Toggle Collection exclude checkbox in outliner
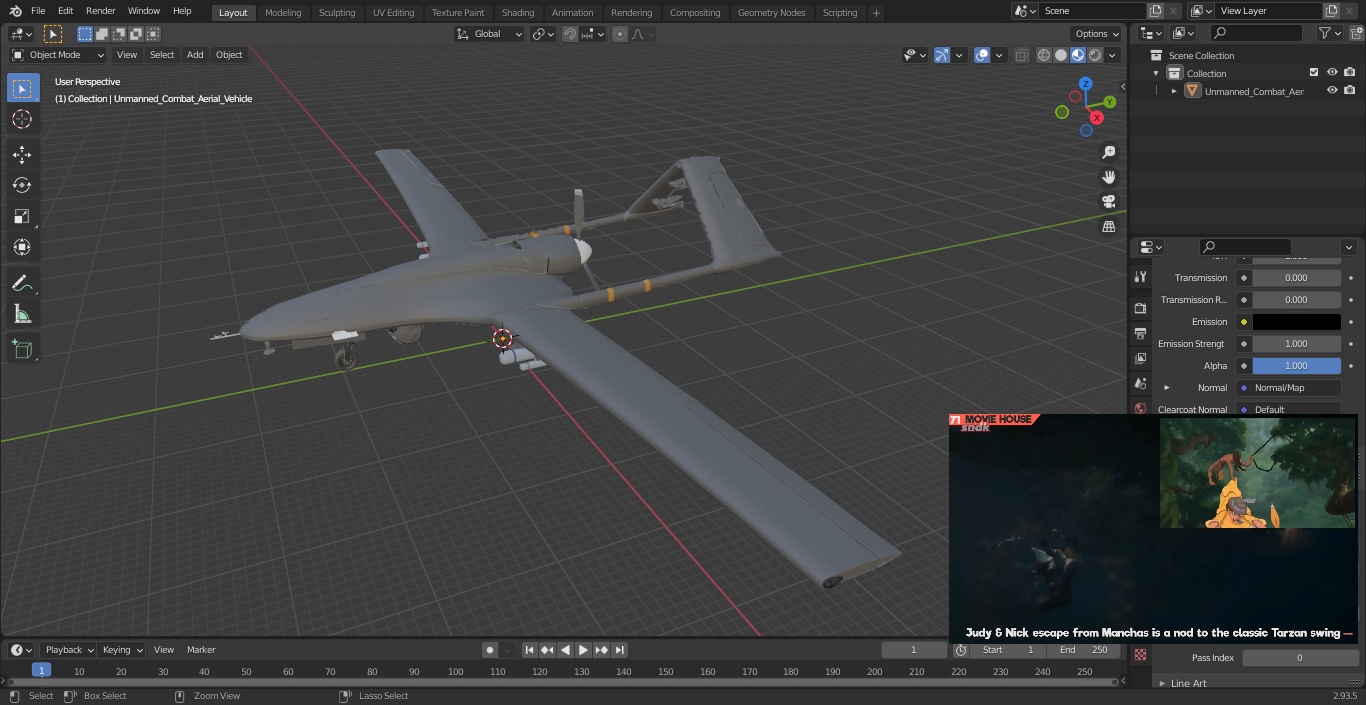 (x=1314, y=73)
